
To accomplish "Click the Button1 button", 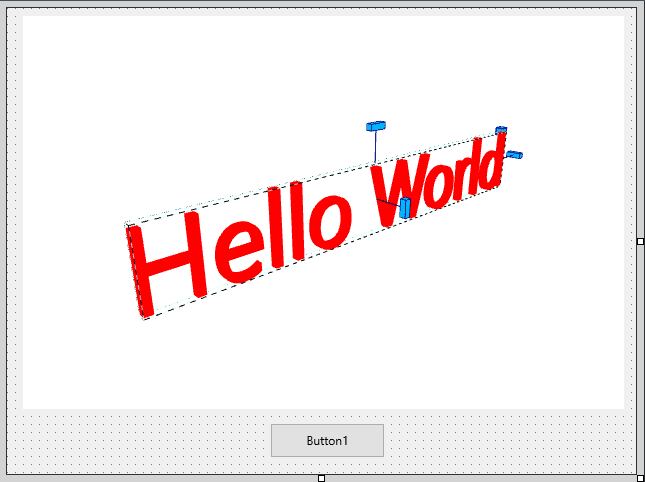I will [x=327, y=440].
